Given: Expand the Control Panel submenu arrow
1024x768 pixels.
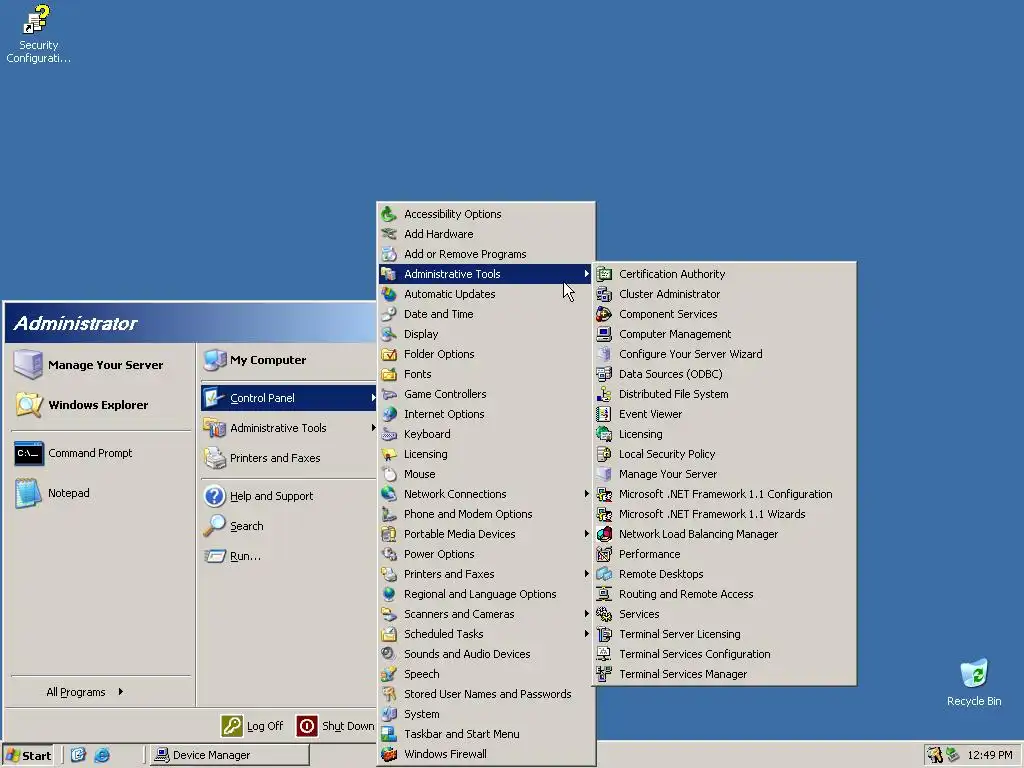Looking at the screenshot, I should pyautogui.click(x=373, y=398).
